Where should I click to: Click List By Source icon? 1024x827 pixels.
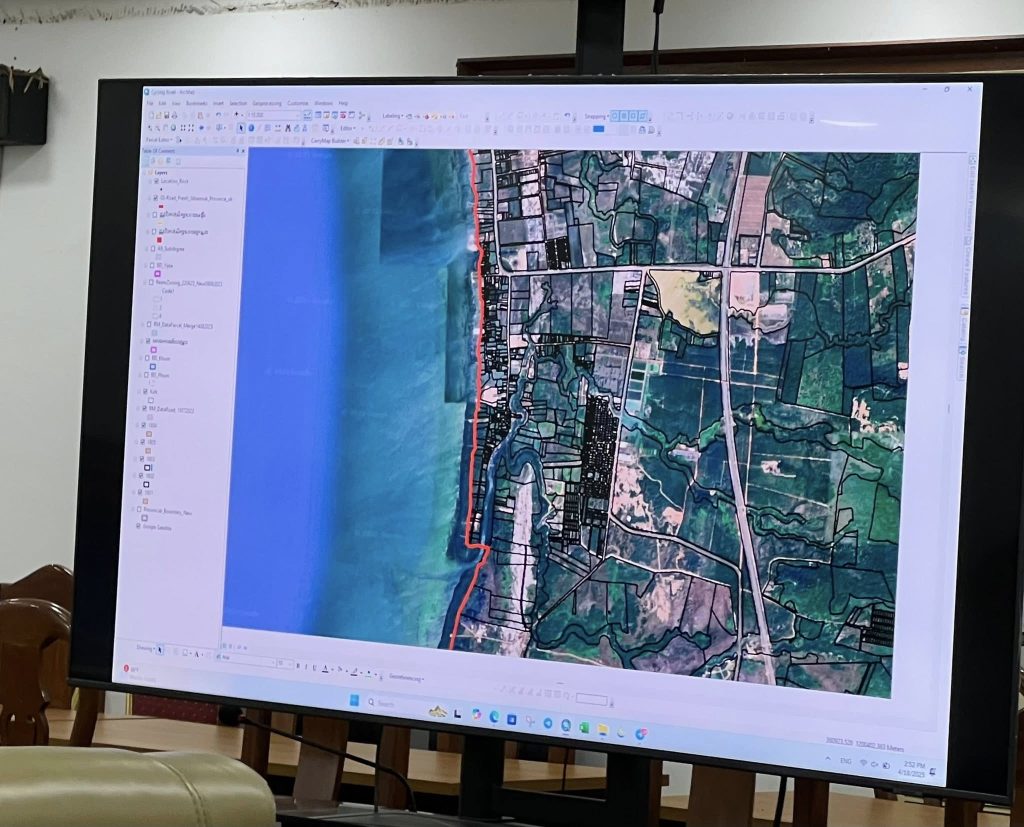pyautogui.click(x=153, y=161)
